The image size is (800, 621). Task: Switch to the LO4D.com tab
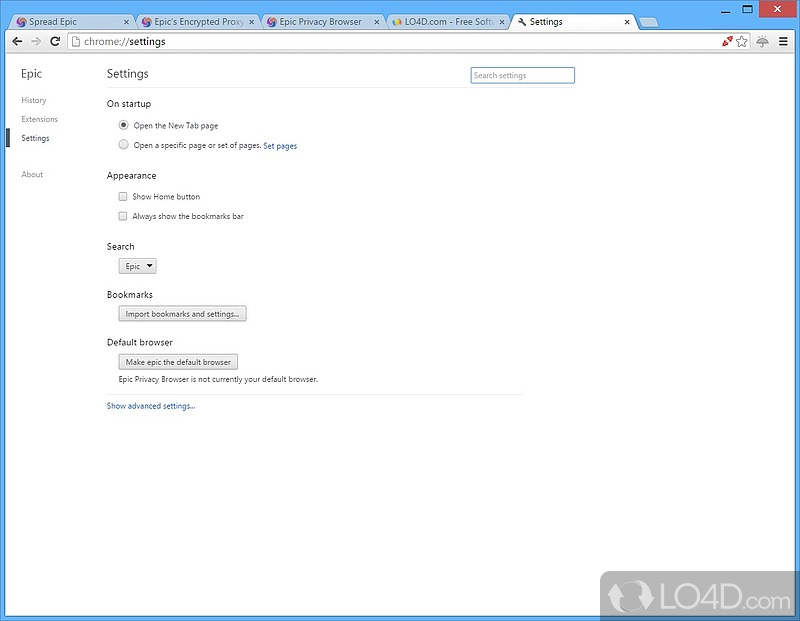pyautogui.click(x=447, y=21)
